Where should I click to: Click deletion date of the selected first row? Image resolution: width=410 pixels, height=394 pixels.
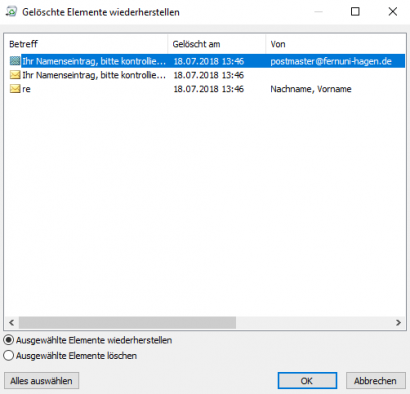209,61
